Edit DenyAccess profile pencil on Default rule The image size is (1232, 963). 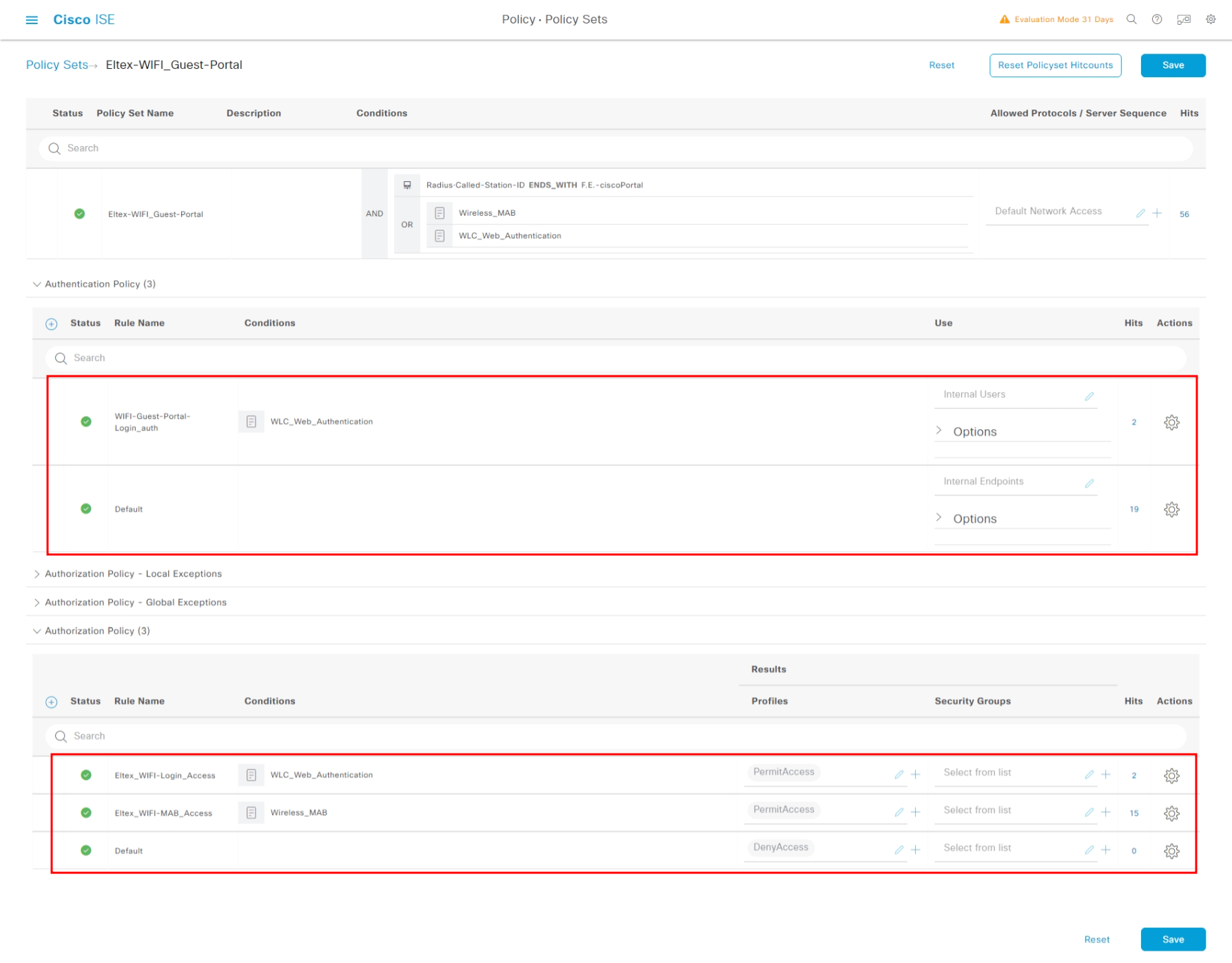[899, 851]
